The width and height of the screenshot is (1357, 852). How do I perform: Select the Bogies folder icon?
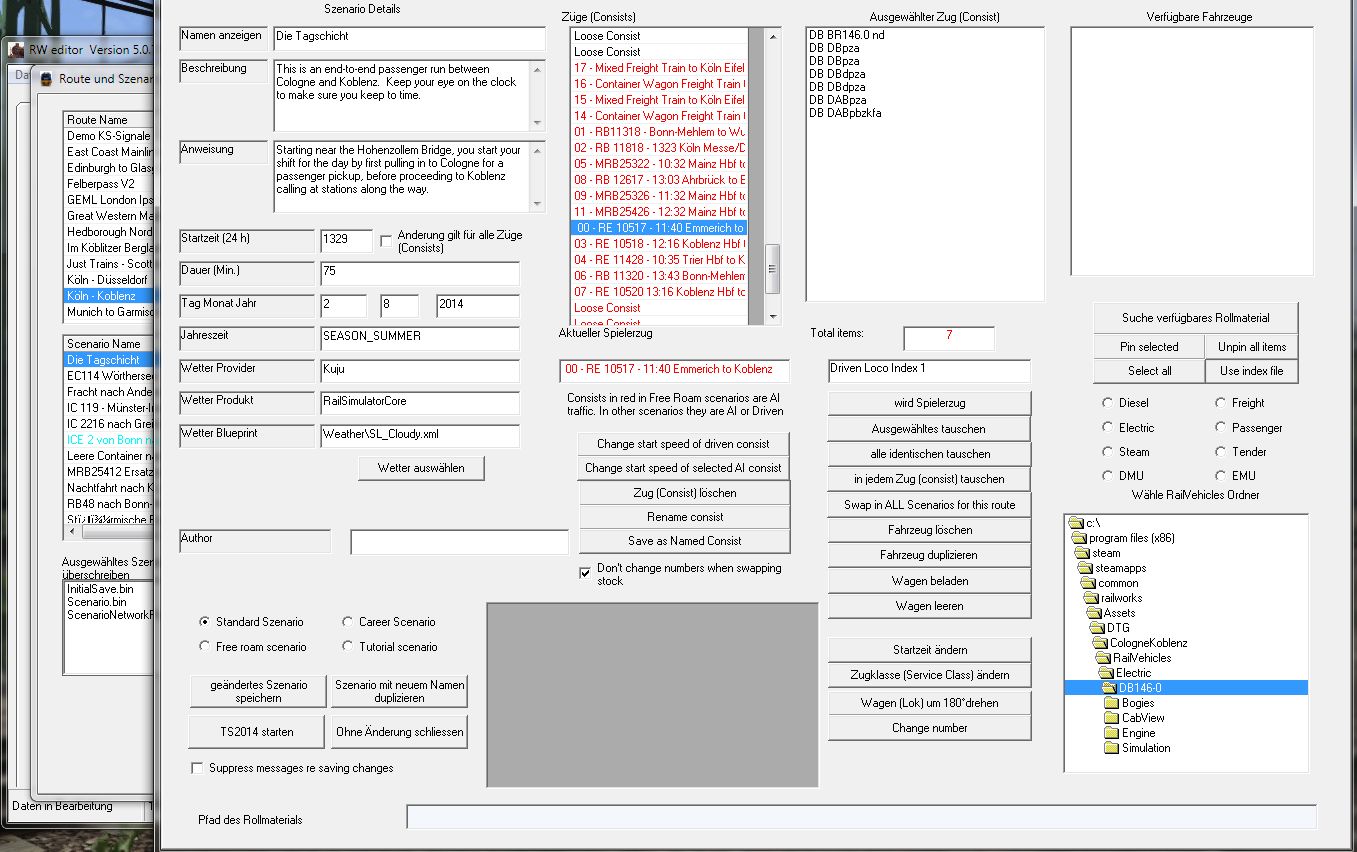coord(1111,703)
